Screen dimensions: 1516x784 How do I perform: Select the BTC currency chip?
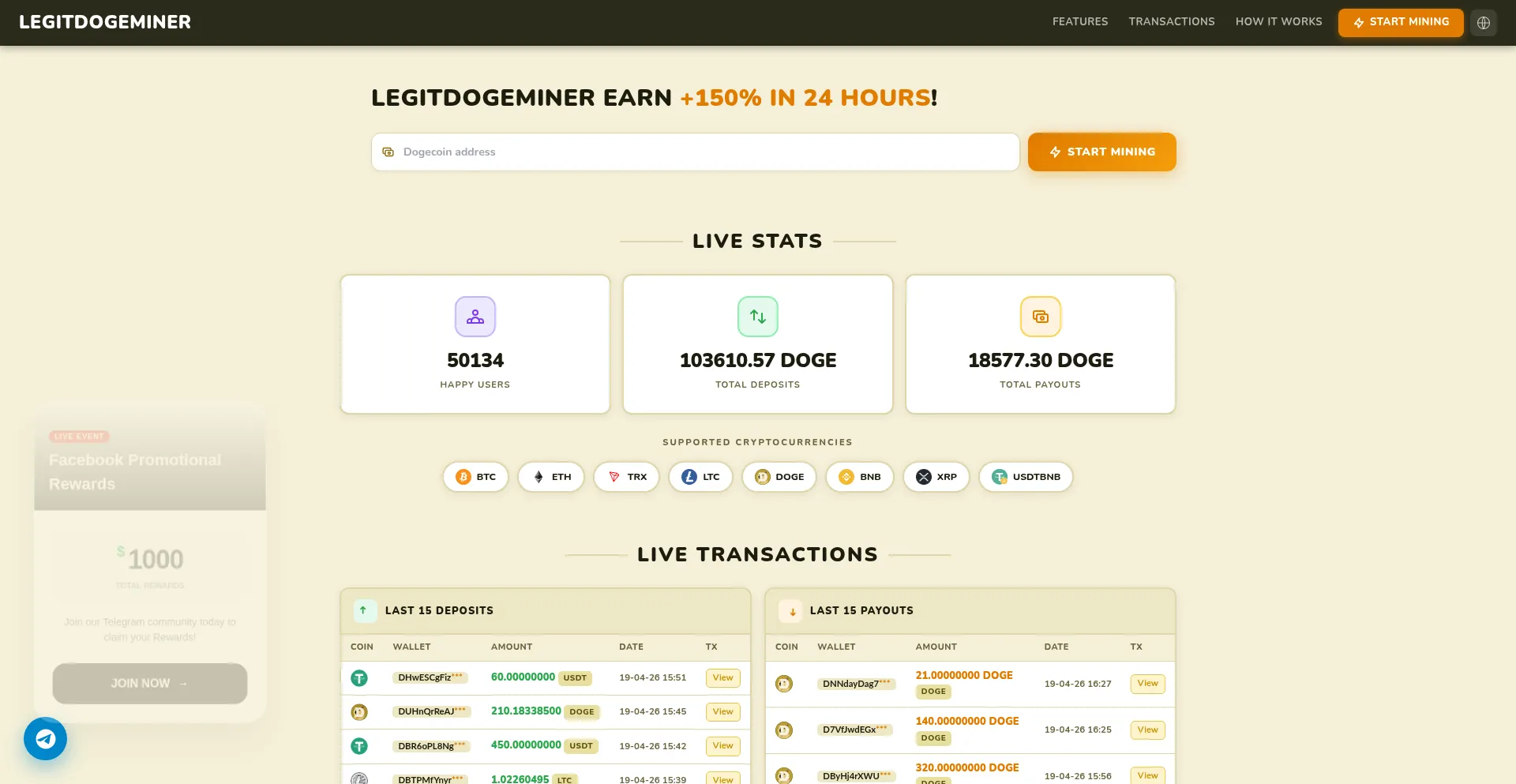(475, 477)
